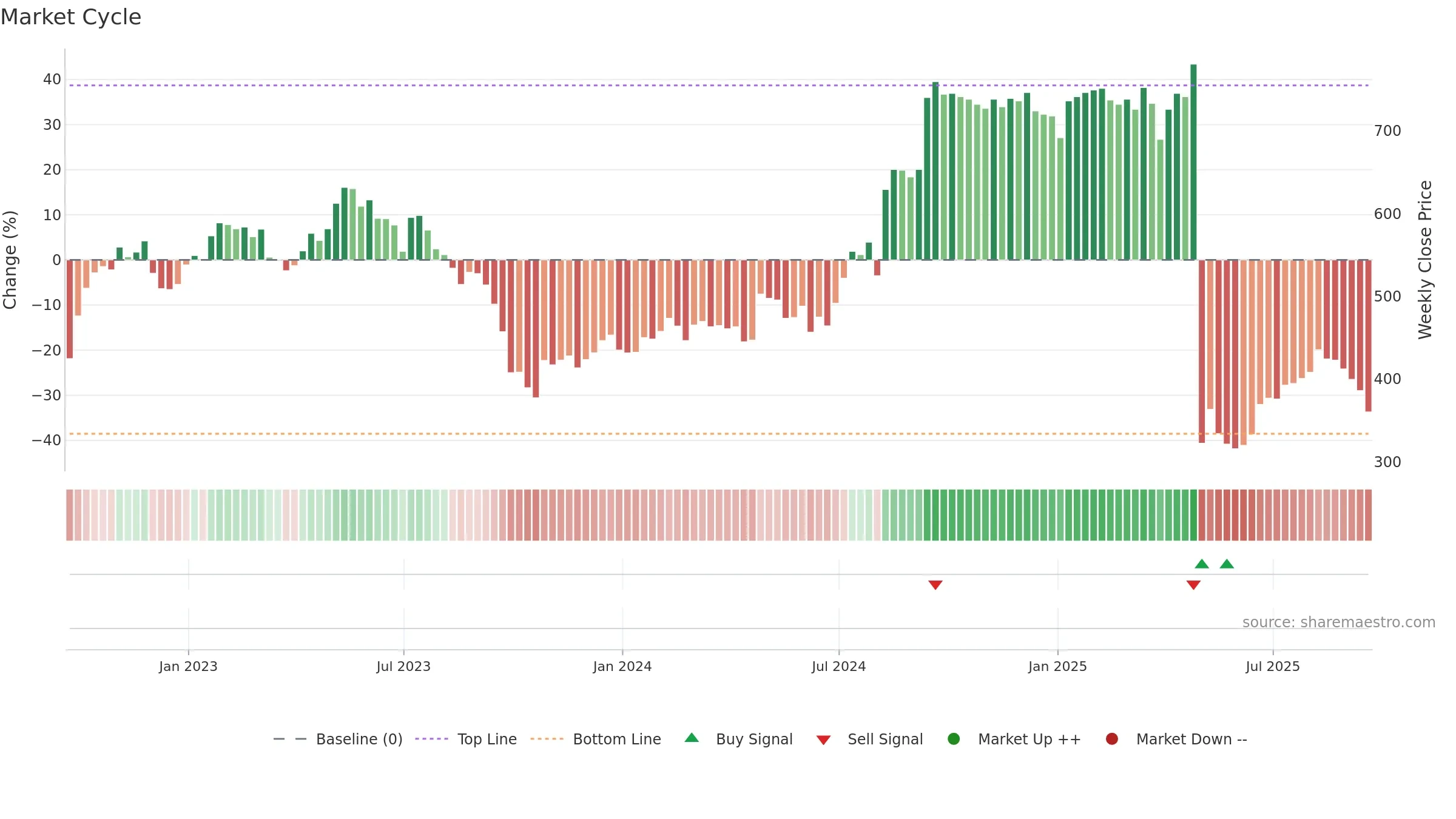Select the sell signal marker after Jul 2024
Image resolution: width=1456 pixels, height=819 pixels.
tap(935, 585)
